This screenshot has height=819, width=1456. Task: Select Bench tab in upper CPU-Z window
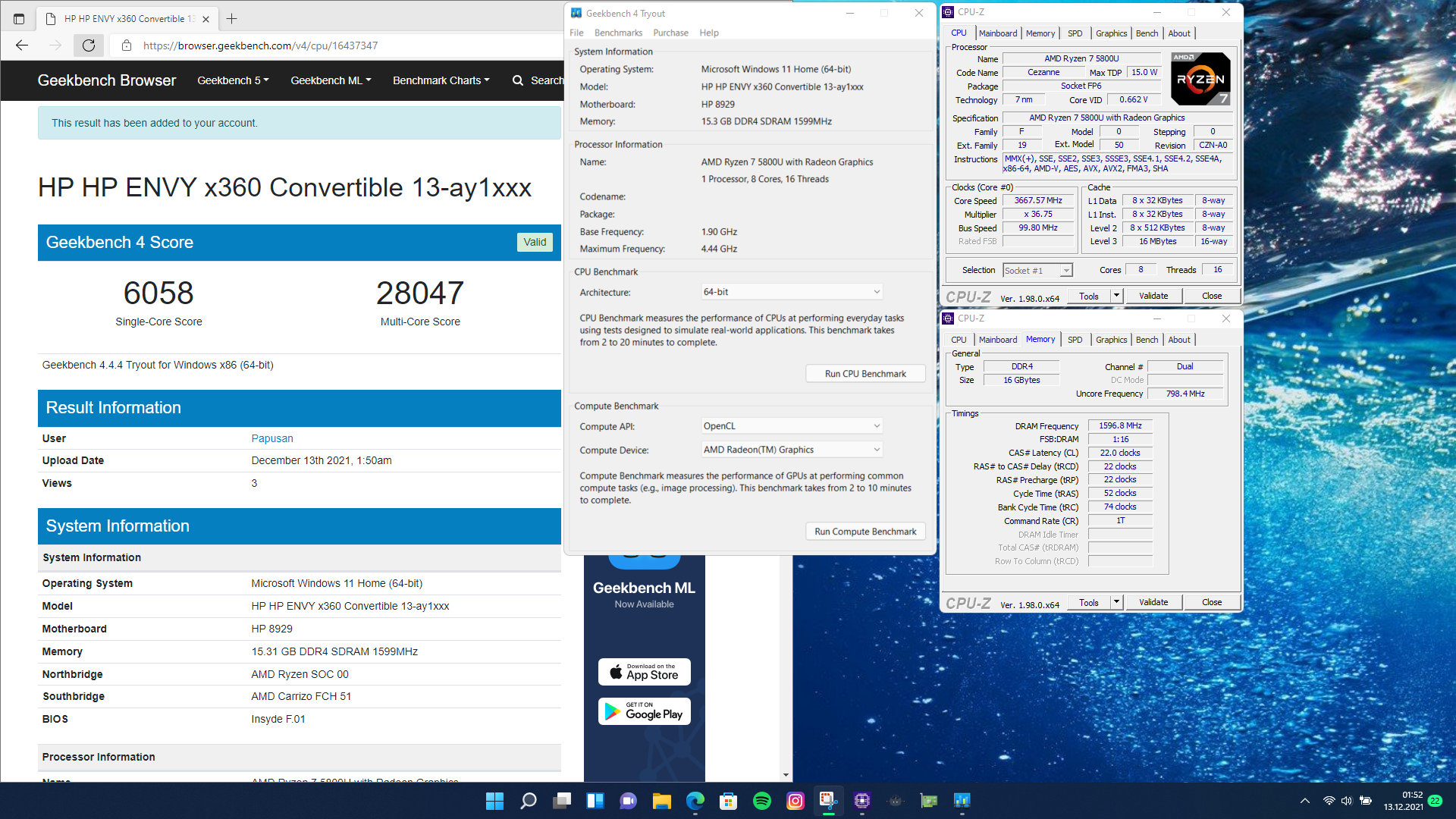[1147, 33]
